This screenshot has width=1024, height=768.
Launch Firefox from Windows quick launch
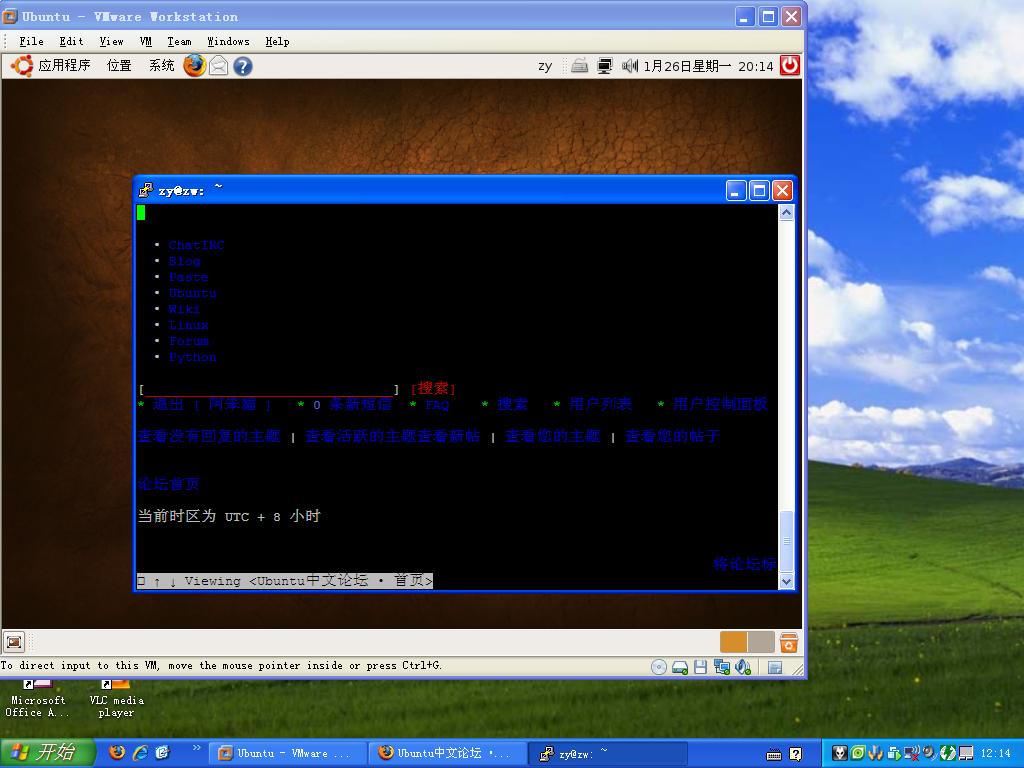117,752
